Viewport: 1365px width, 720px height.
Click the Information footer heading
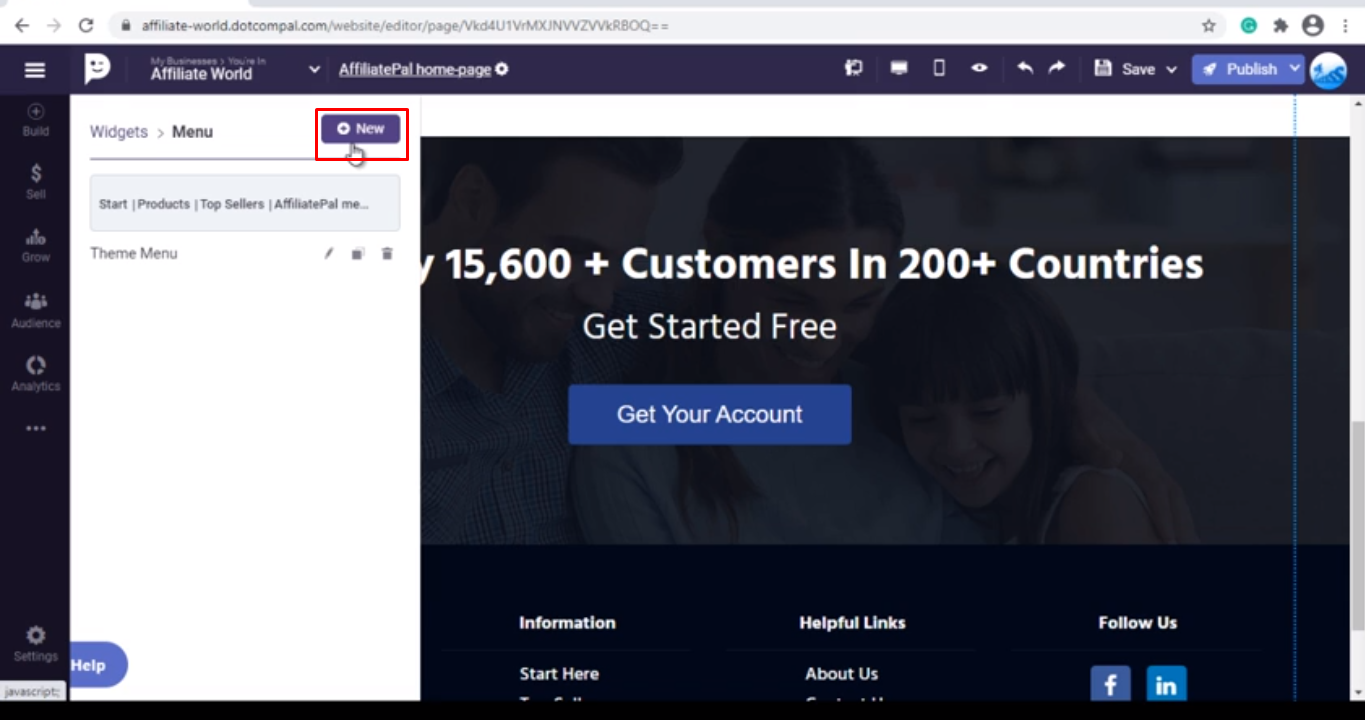(x=567, y=622)
